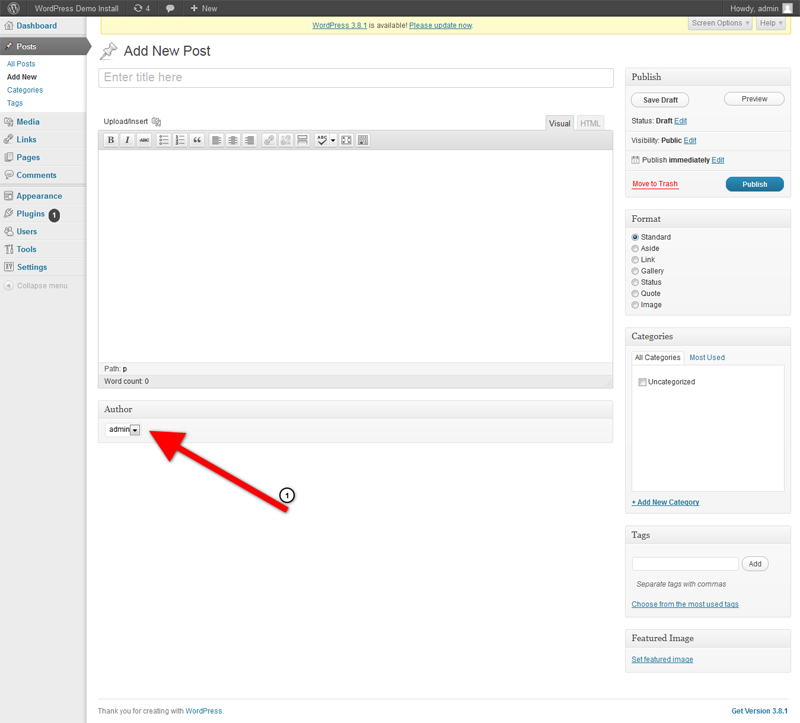This screenshot has width=800, height=723.
Task: Open updates icon showing 4
Action: click(x=141, y=8)
